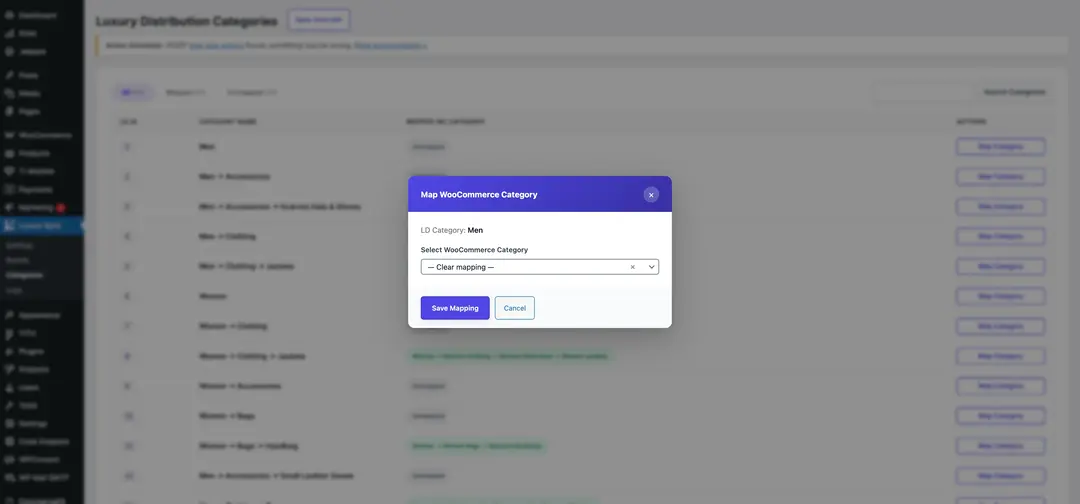Switch to the Unmapped filter tab
Image resolution: width=1080 pixels, height=504 pixels.
(251, 92)
